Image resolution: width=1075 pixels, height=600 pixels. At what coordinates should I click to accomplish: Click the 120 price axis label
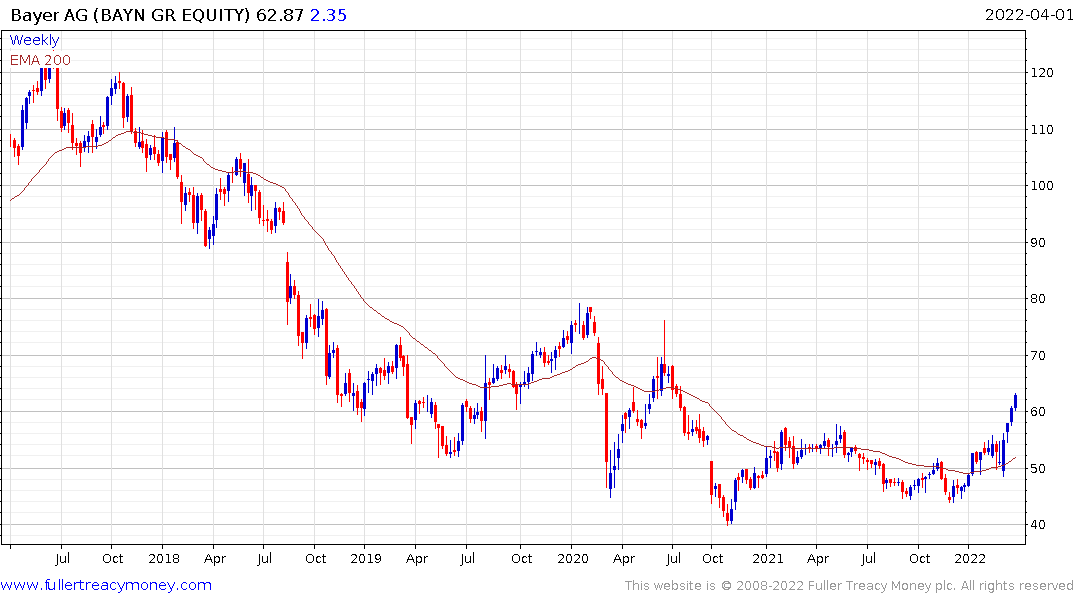coord(1041,73)
